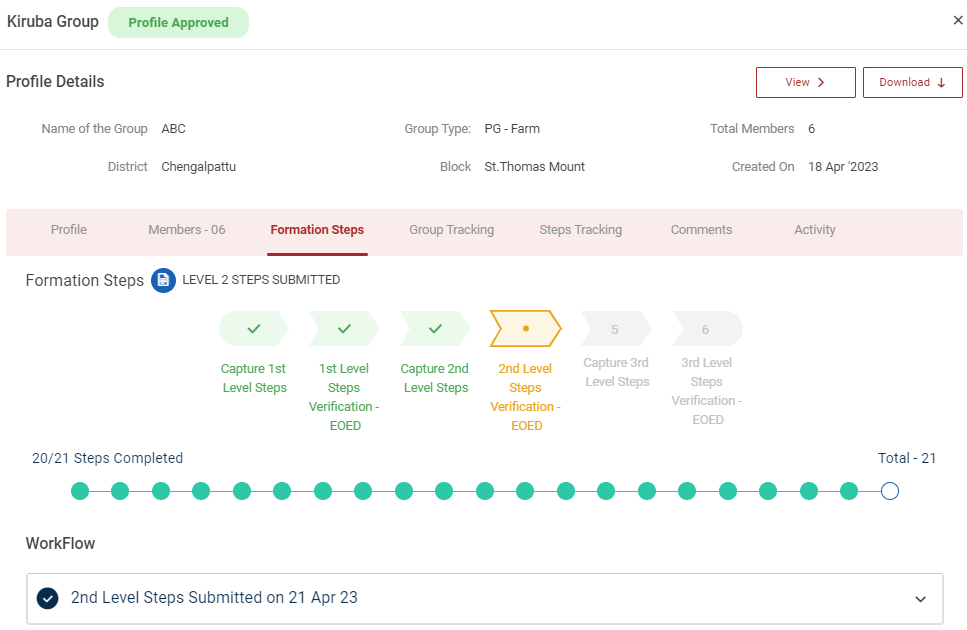
Task: Click the Download button
Action: (912, 83)
